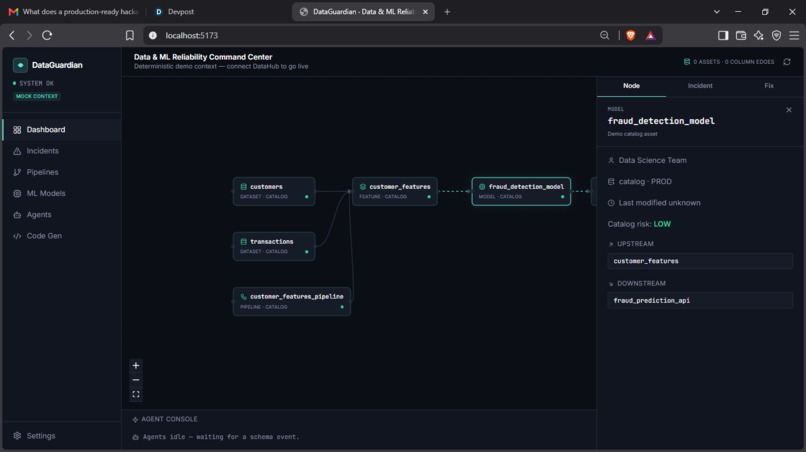Click the assets database icon in header
Viewport: 806px width, 452px height.
[687, 62]
